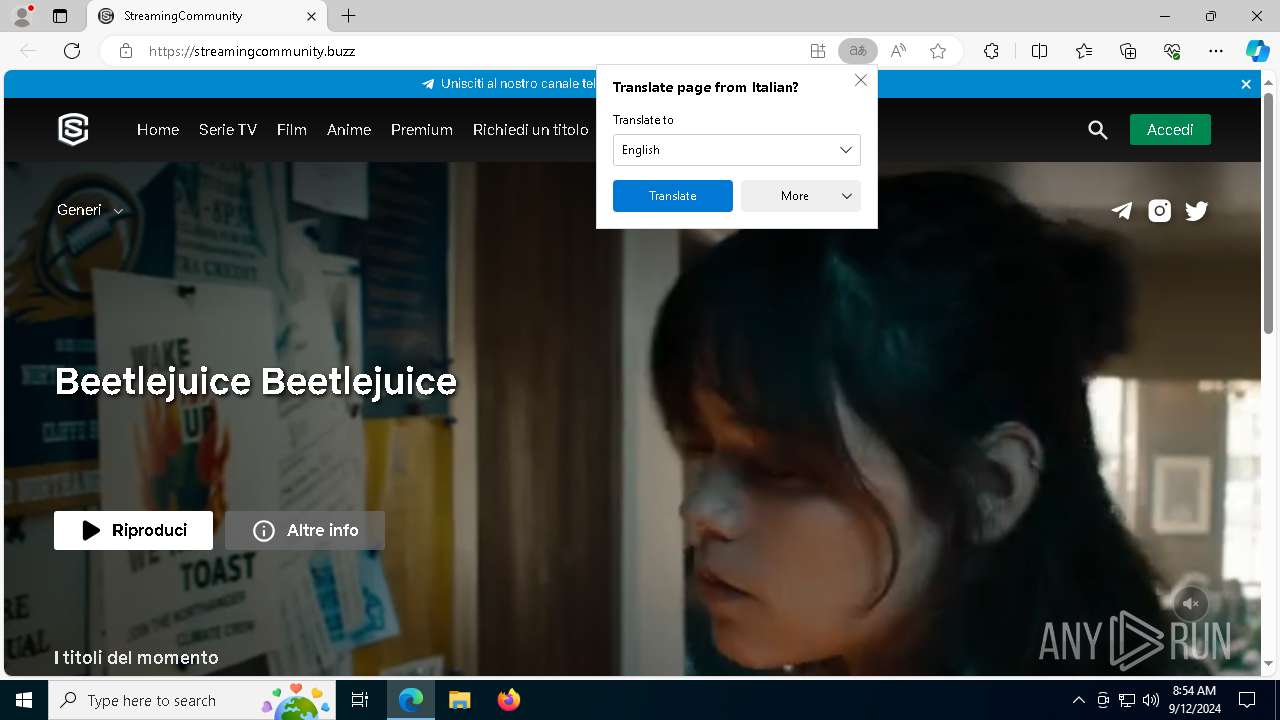
Task: Click the address bar URL field
Action: (470, 51)
